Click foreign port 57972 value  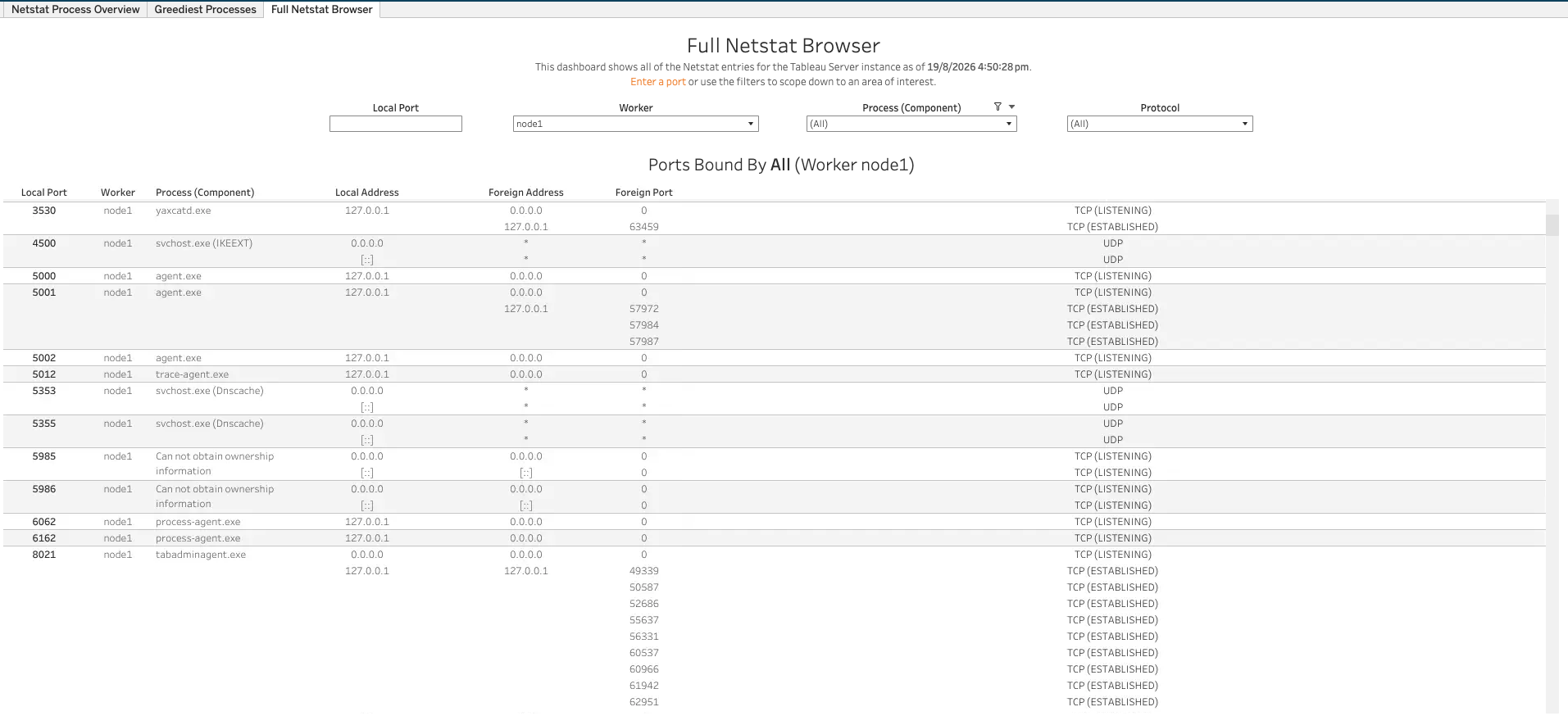pos(644,309)
